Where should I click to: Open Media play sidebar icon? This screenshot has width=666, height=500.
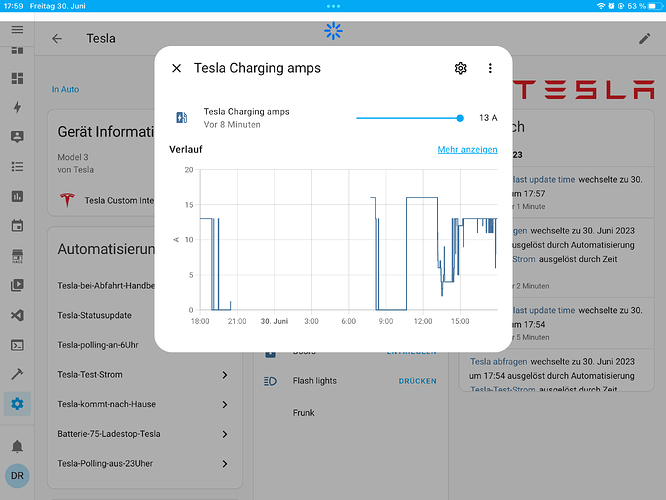coord(17,285)
